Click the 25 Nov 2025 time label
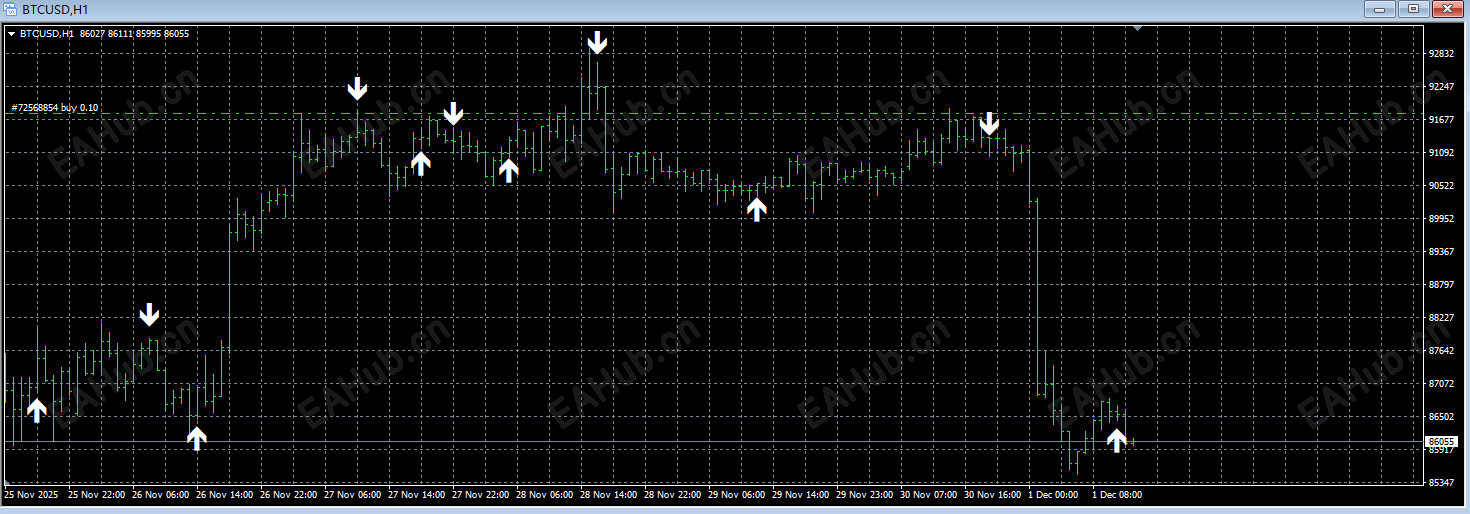The image size is (1470, 514). coord(31,495)
